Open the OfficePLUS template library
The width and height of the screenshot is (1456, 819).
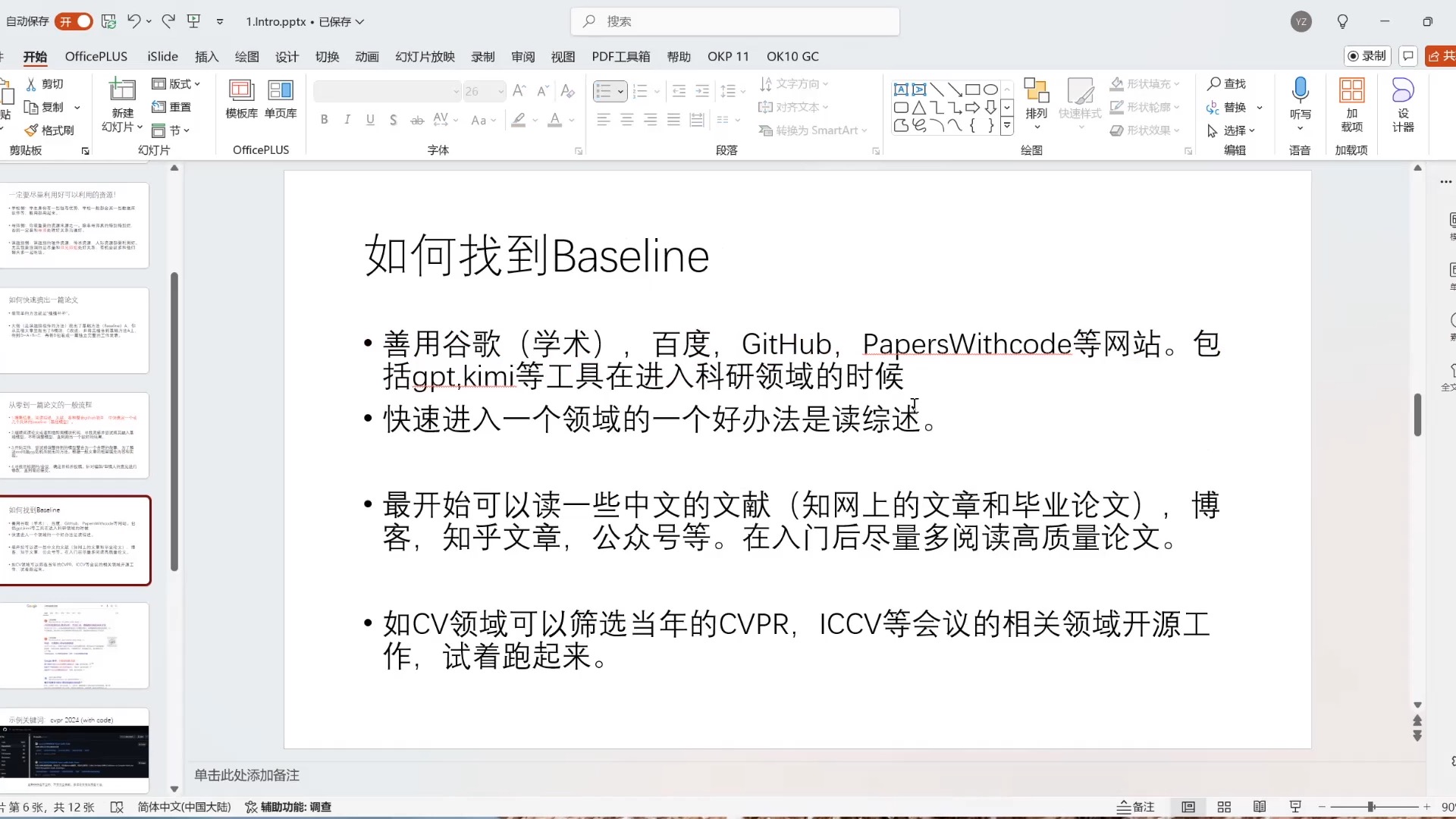241,99
